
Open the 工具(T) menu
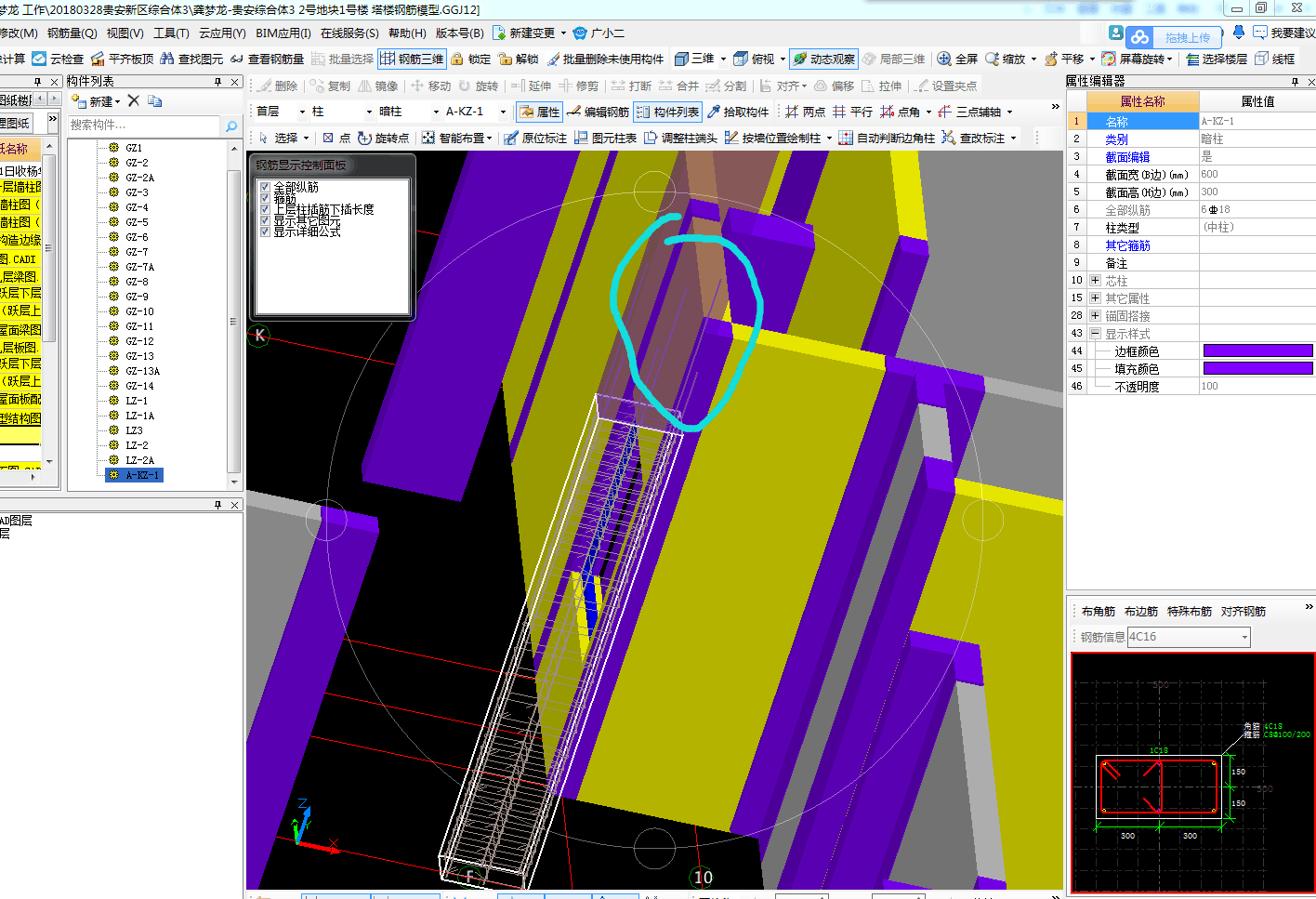click(x=171, y=33)
